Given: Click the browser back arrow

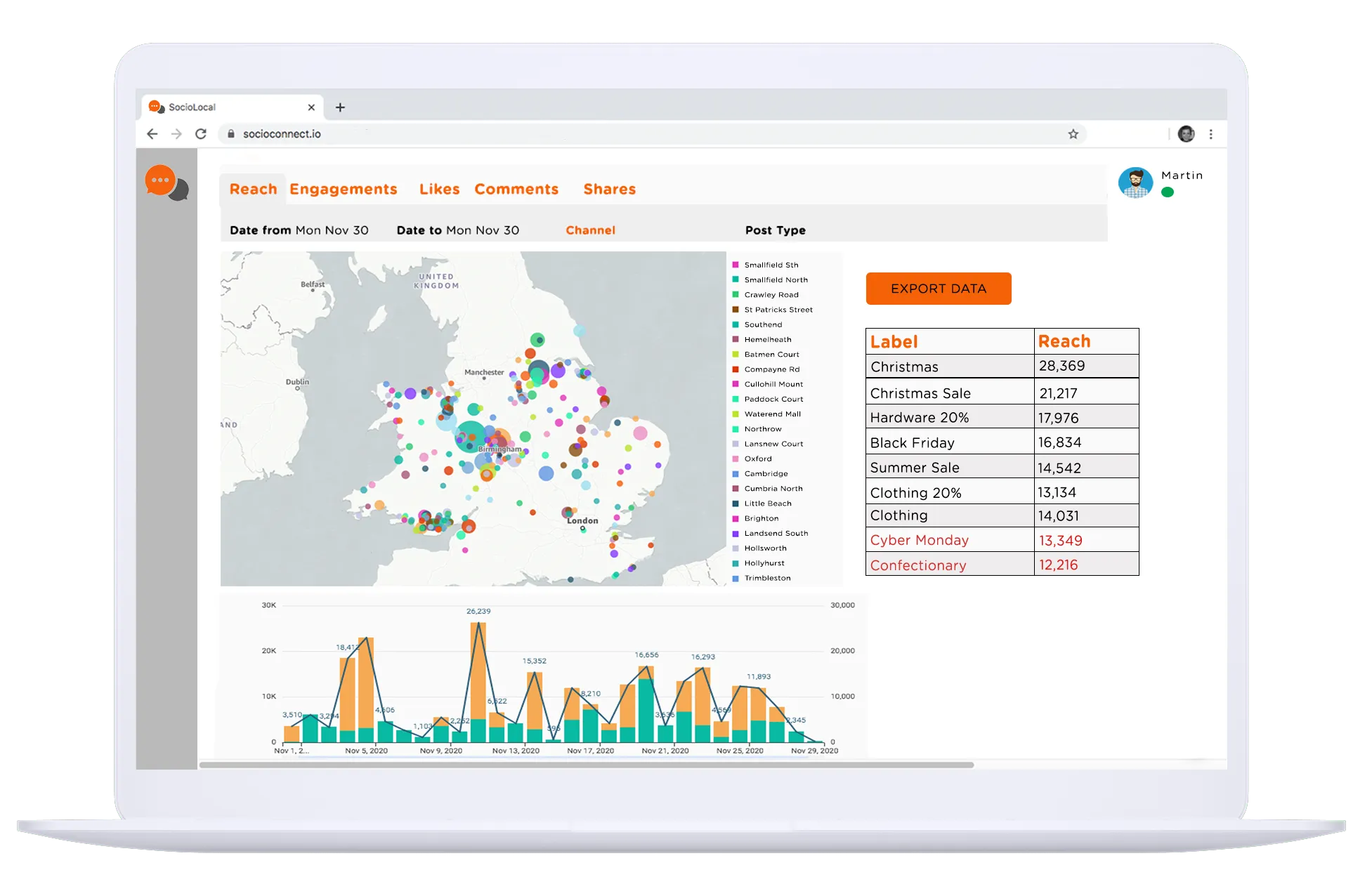Looking at the screenshot, I should tap(152, 133).
